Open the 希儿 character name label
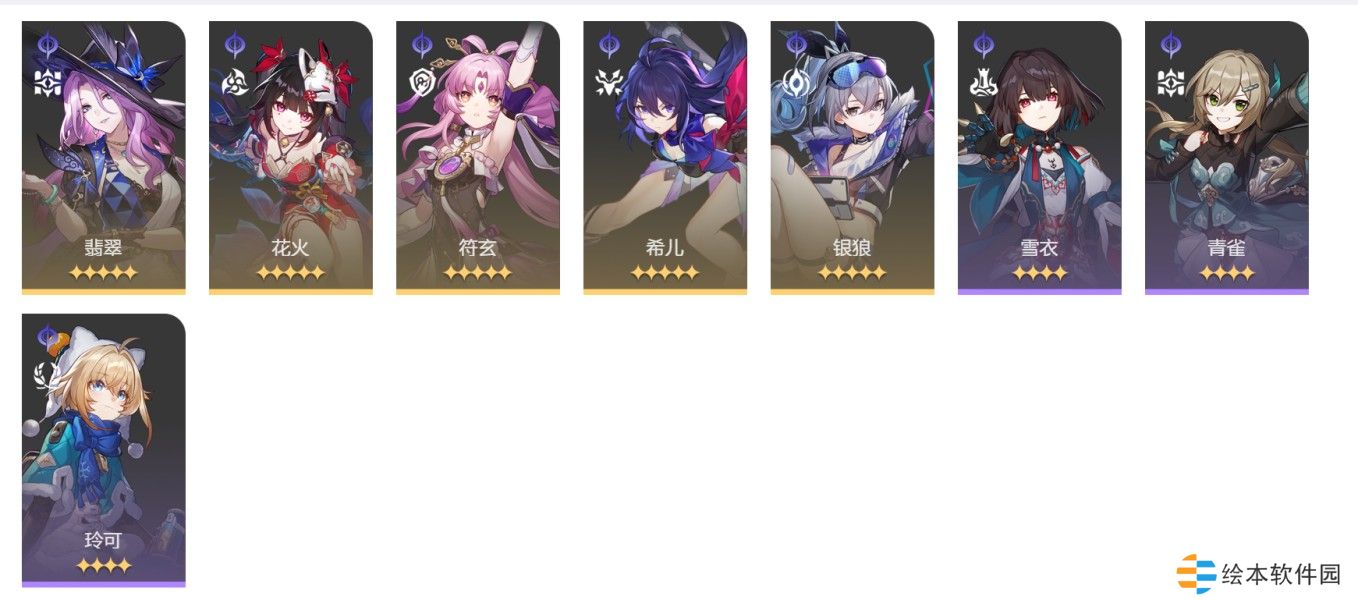This screenshot has width=1358, height=600. (x=665, y=248)
